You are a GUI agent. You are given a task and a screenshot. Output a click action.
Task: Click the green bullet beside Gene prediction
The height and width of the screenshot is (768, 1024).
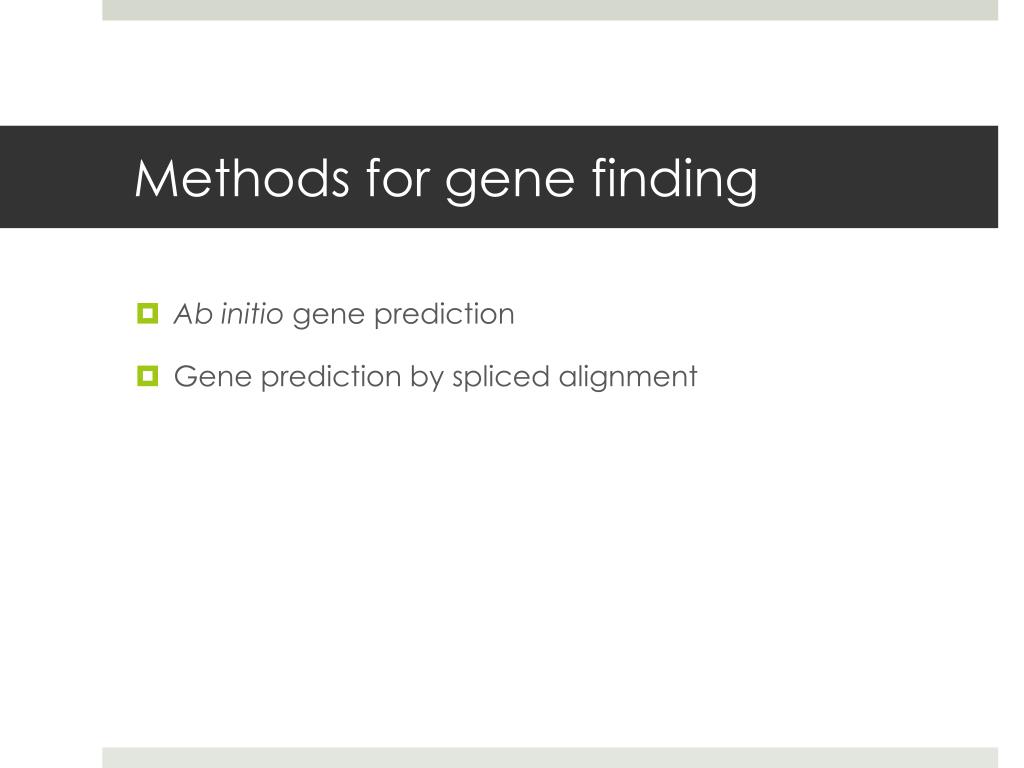(148, 376)
